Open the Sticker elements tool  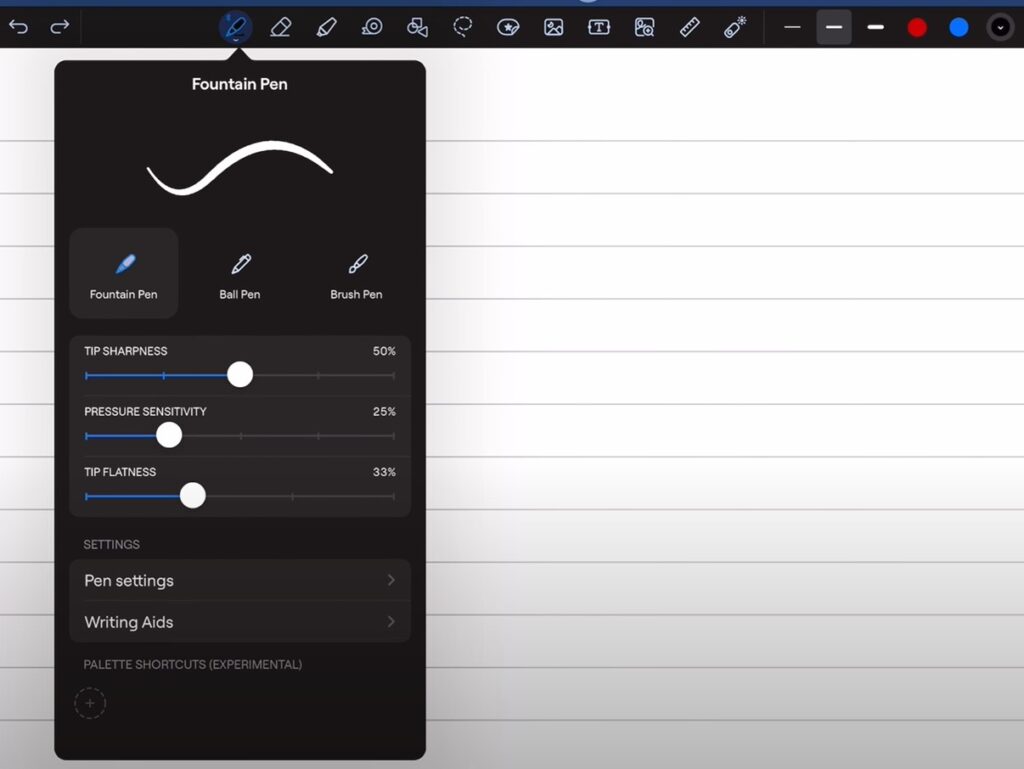click(x=508, y=27)
